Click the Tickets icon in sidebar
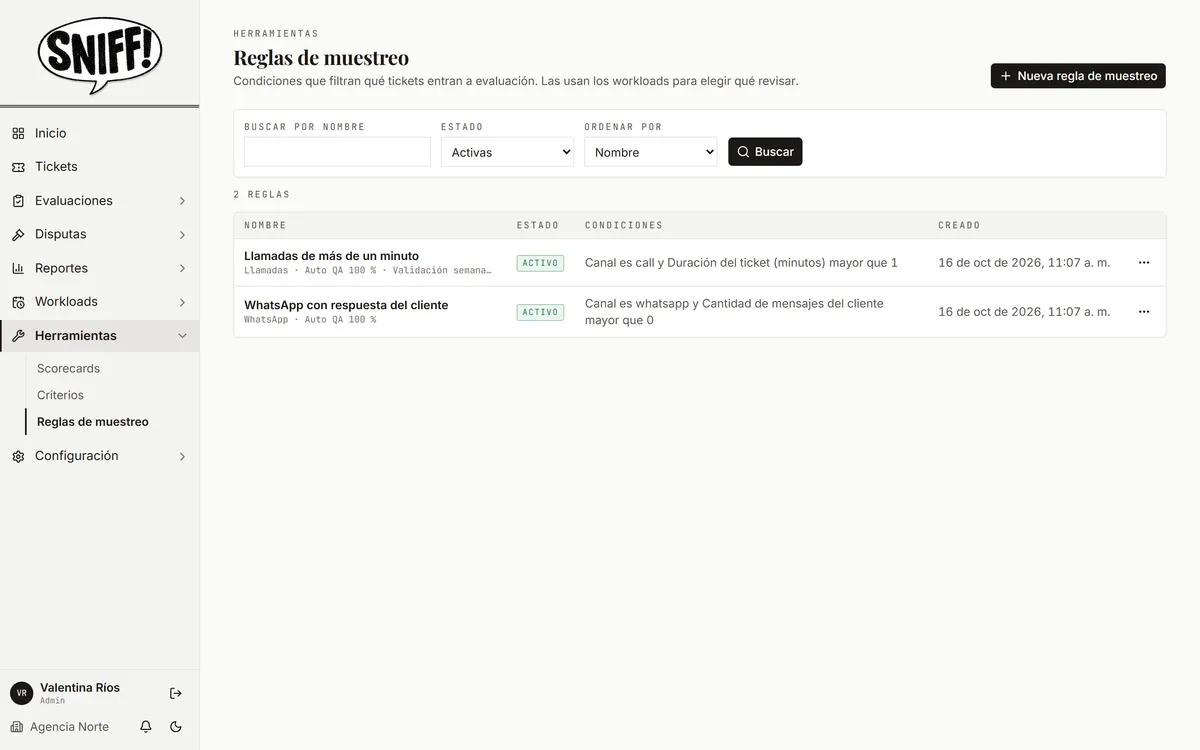The image size is (1200, 750). (x=18, y=167)
